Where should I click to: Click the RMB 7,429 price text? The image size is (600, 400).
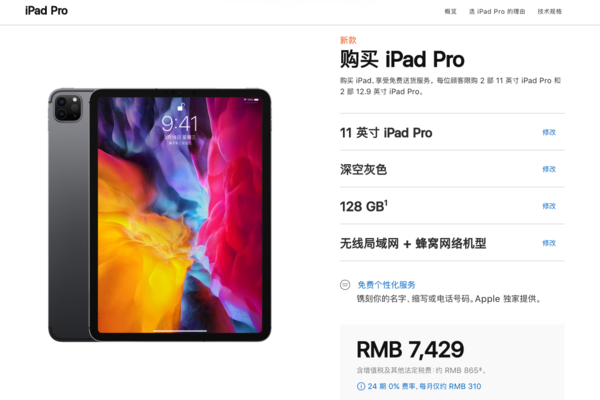tap(410, 349)
